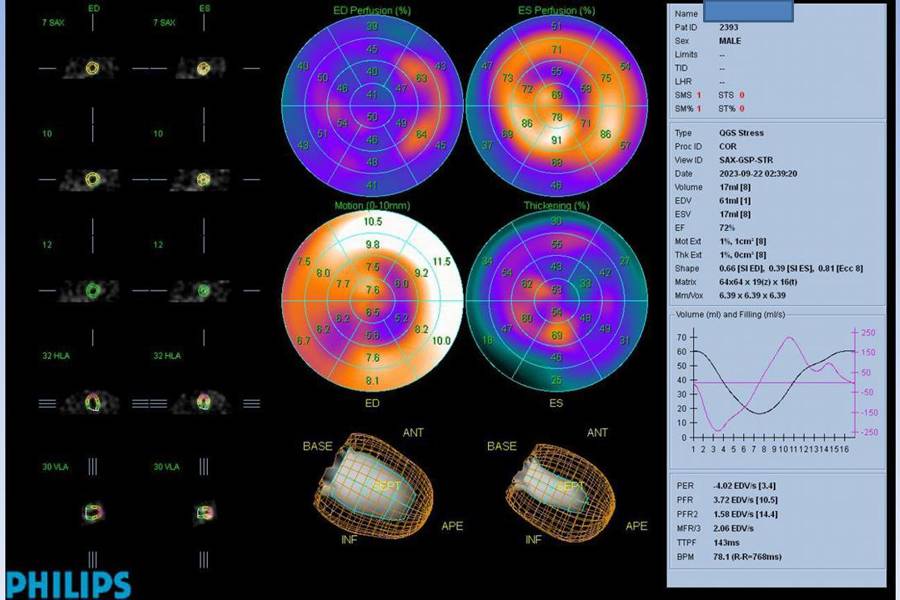900x600 pixels.
Task: Select the ES 7 SAX slice image
Action: pos(203,68)
